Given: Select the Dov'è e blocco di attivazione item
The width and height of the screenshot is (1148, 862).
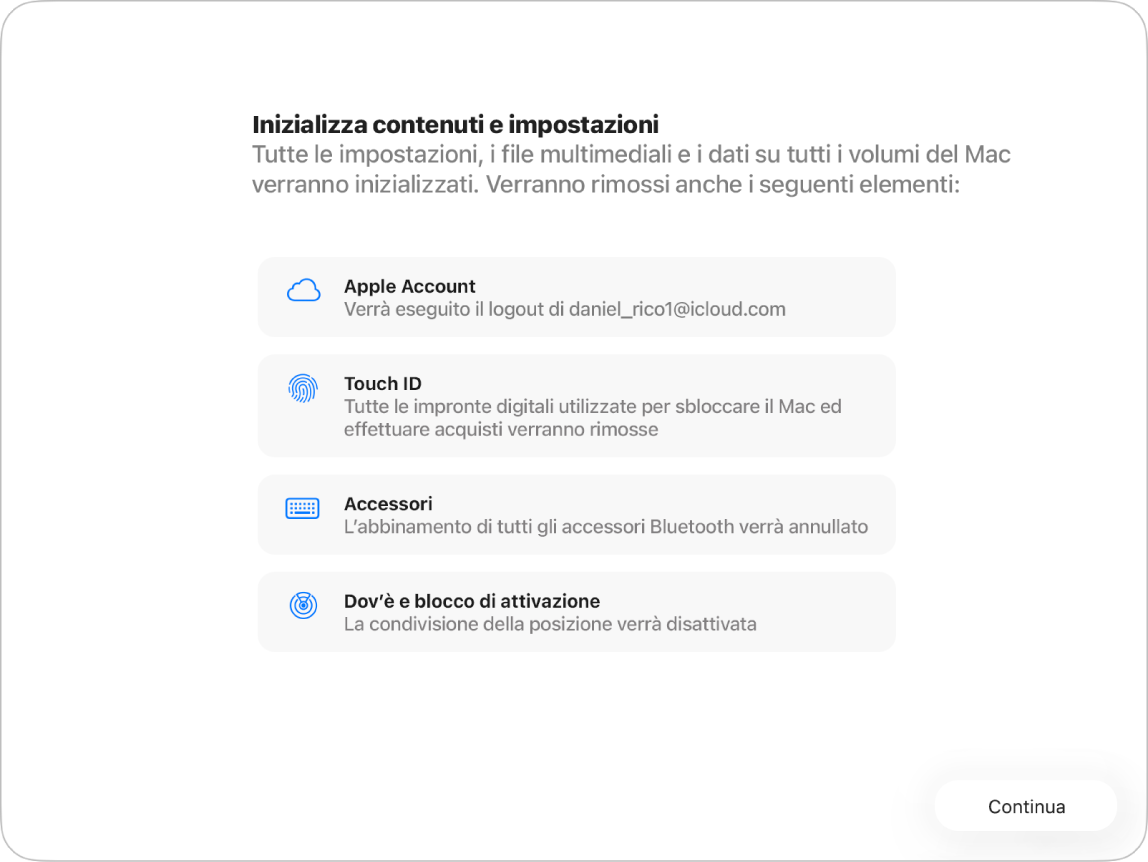Looking at the screenshot, I should point(577,611).
